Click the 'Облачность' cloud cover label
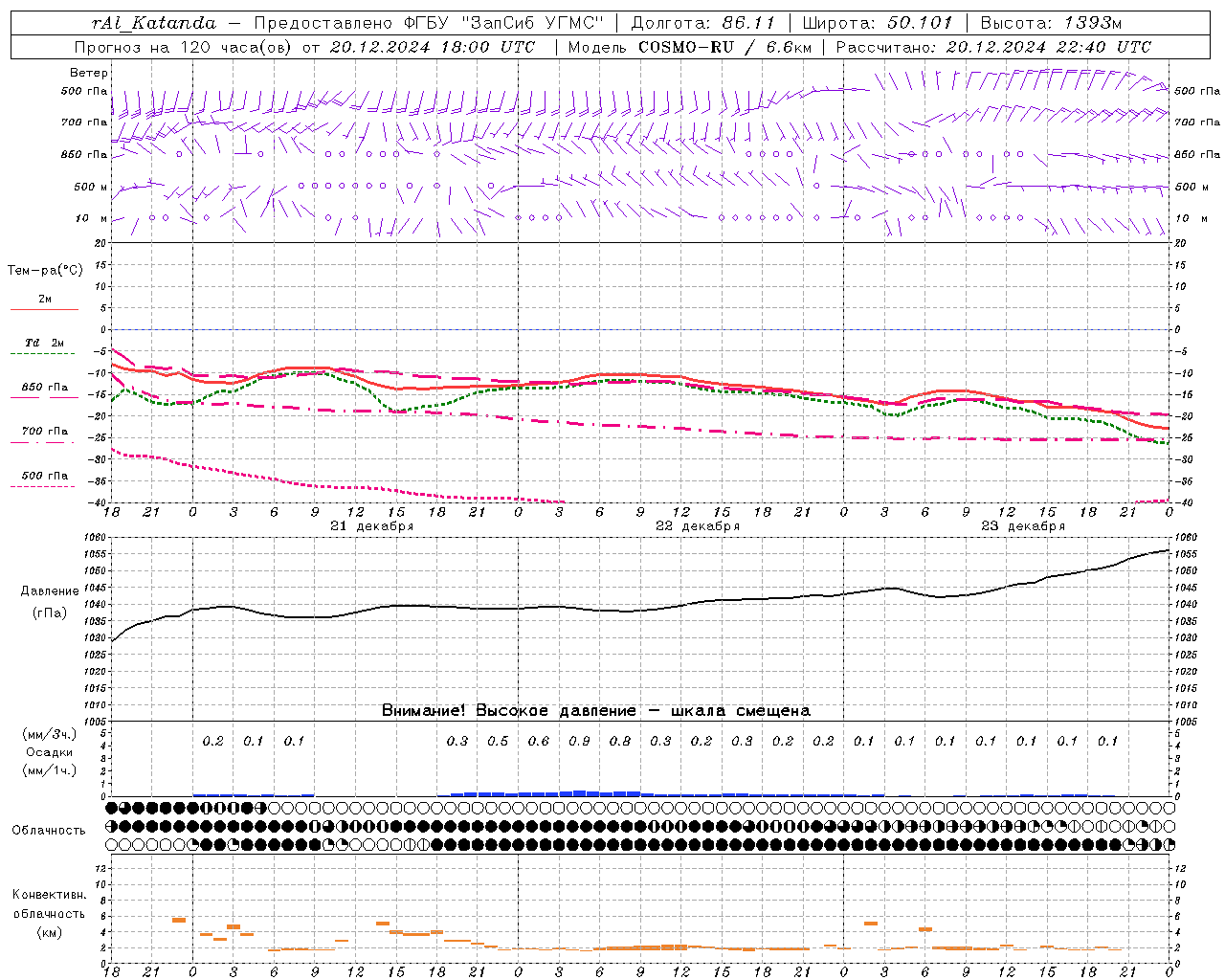Viewport: 1225px width, 980px height. pyautogui.click(x=49, y=831)
